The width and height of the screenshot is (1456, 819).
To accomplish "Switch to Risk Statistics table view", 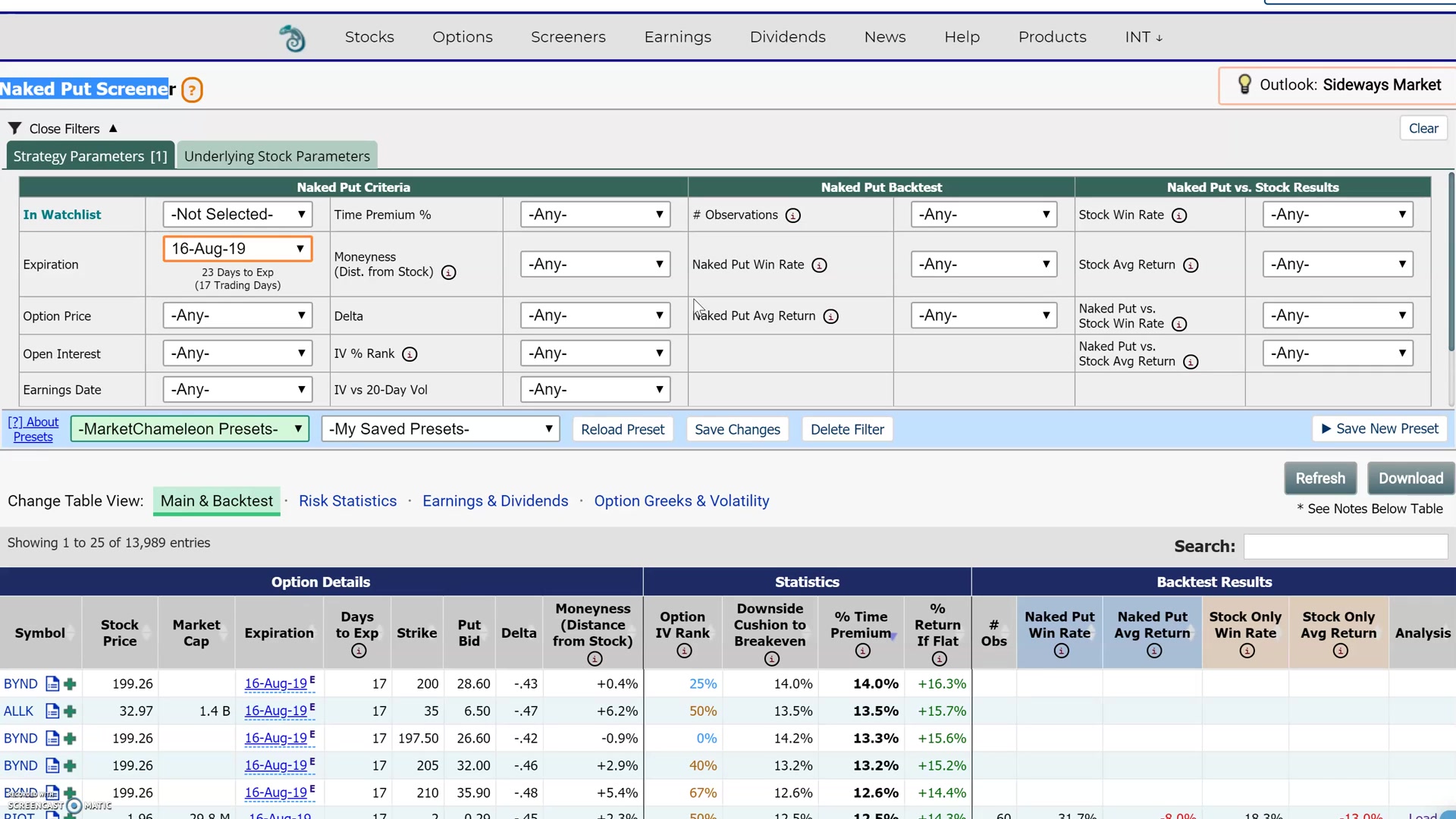I will [x=347, y=501].
